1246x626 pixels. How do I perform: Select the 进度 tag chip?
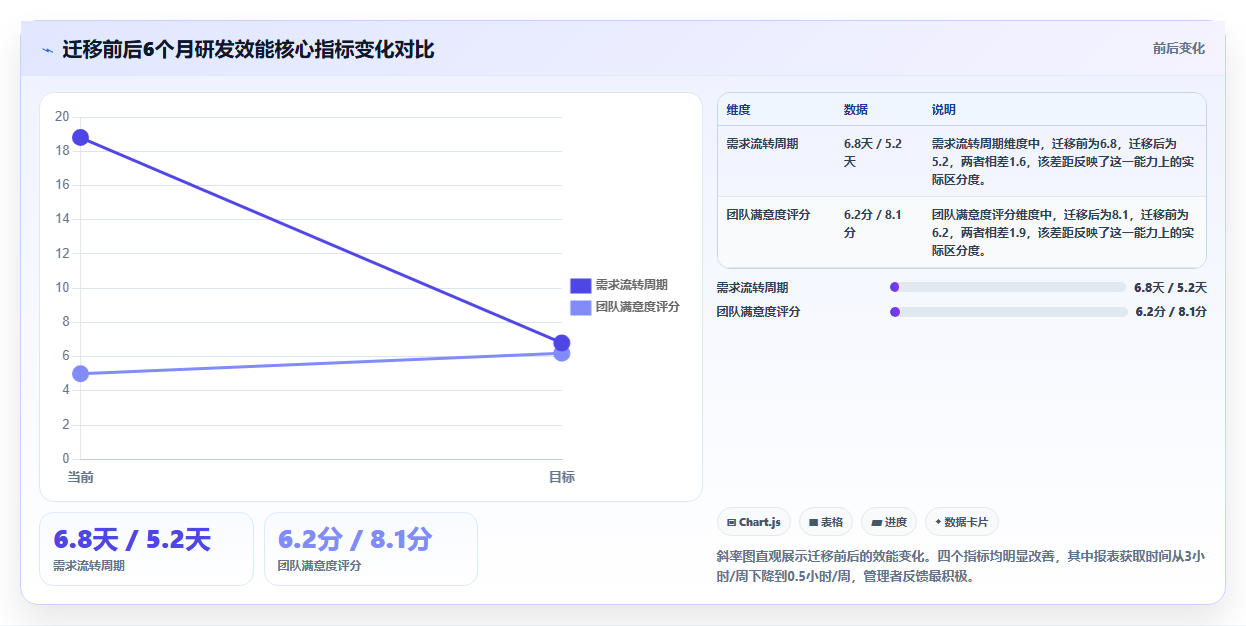pyautogui.click(x=889, y=522)
